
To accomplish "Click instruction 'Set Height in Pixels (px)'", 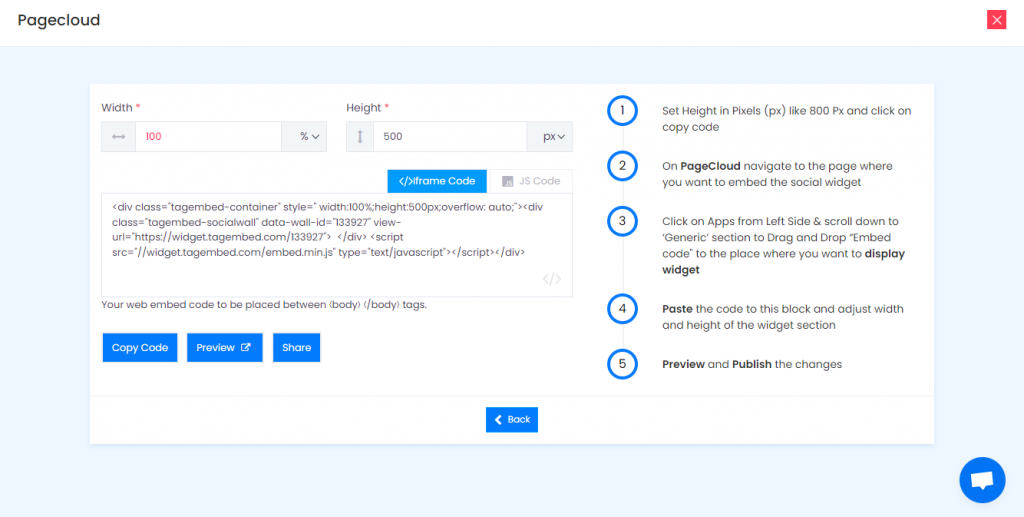I will (786, 119).
